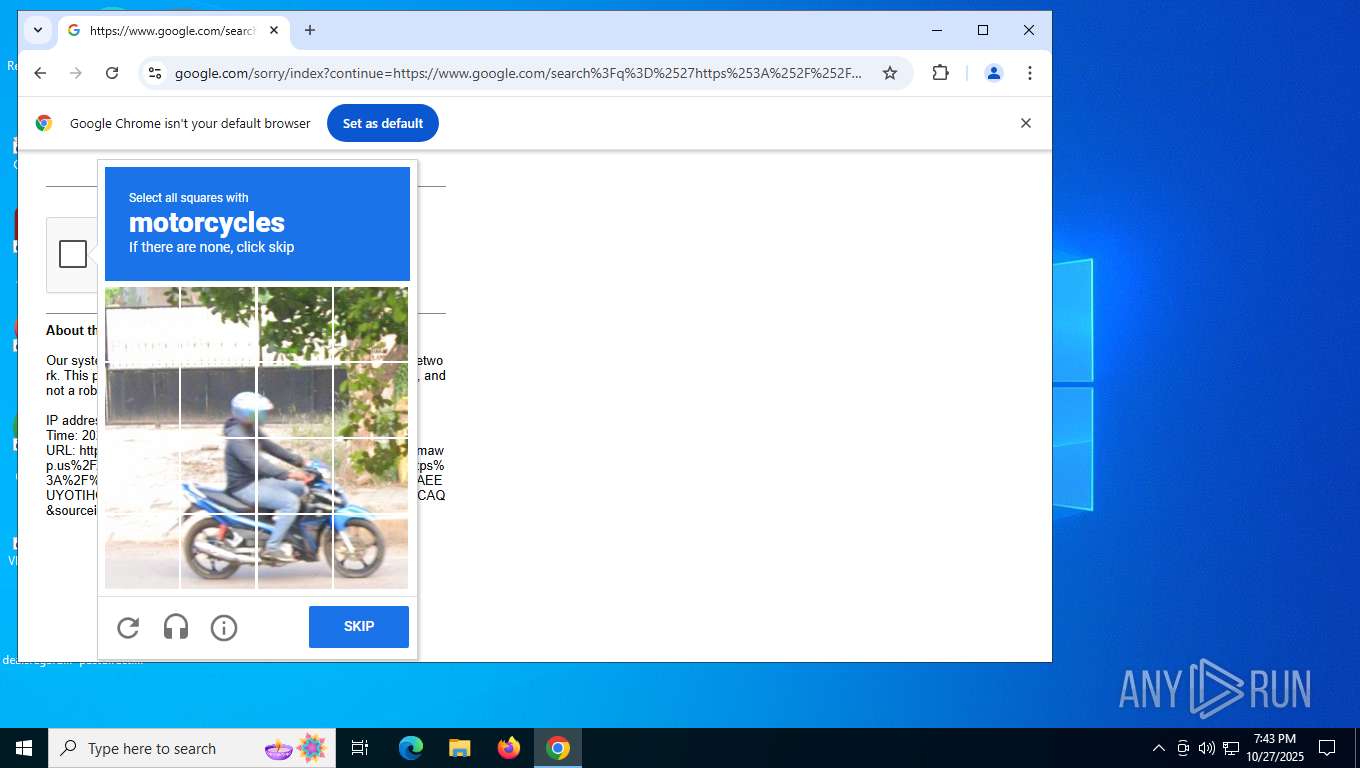The image size is (1360, 768).
Task: Launch Microsoft Edge from the taskbar
Action: click(x=411, y=748)
